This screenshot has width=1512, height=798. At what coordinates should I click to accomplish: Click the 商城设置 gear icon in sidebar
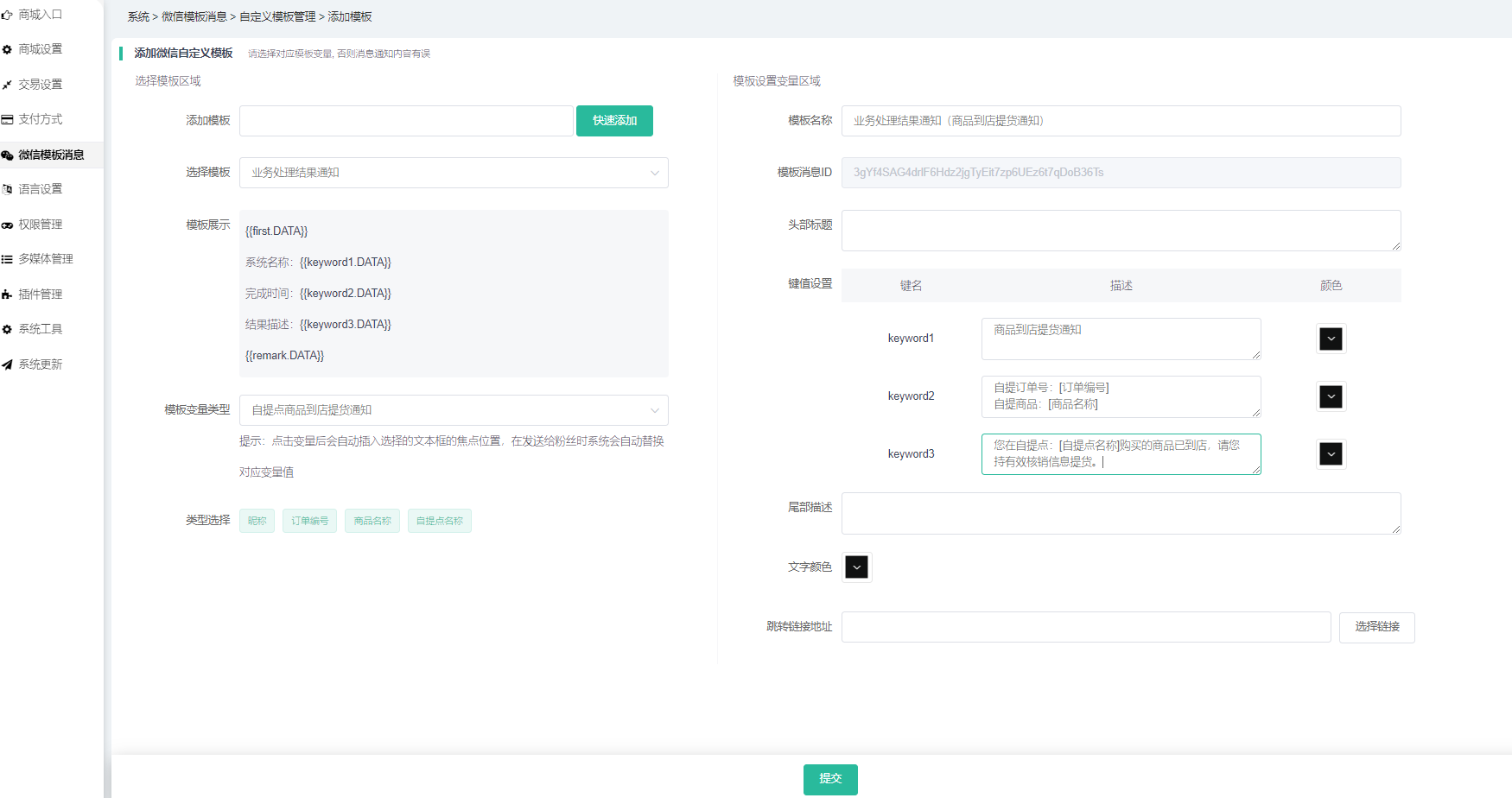click(x=7, y=50)
